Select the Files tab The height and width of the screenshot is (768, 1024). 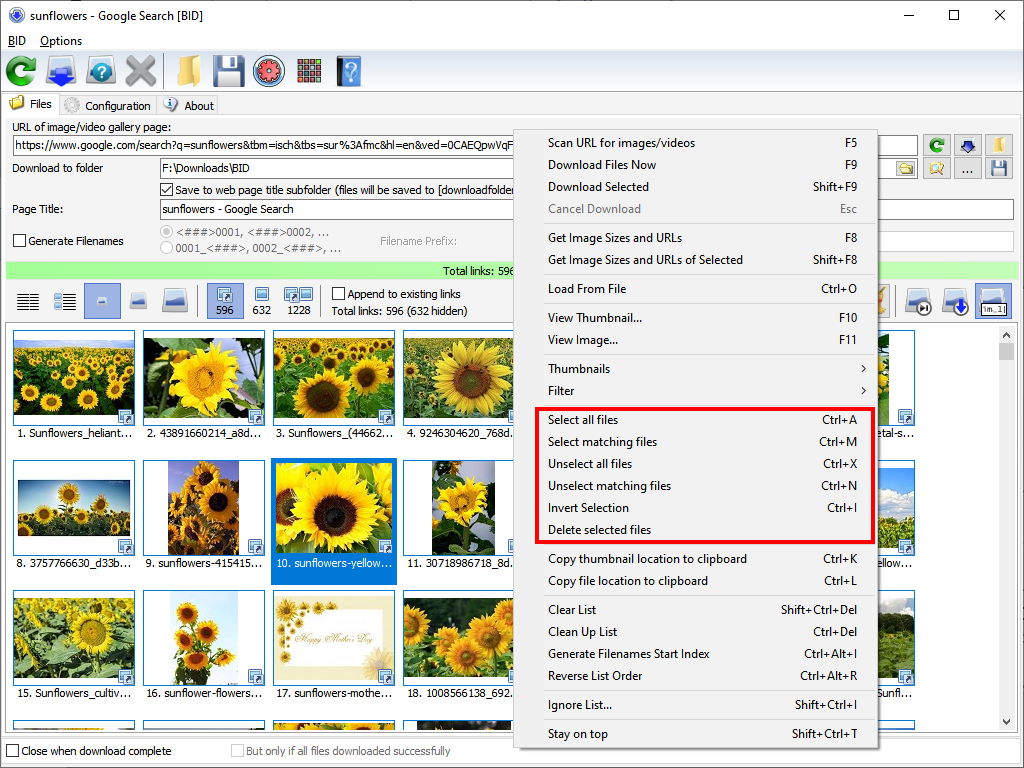coord(31,104)
